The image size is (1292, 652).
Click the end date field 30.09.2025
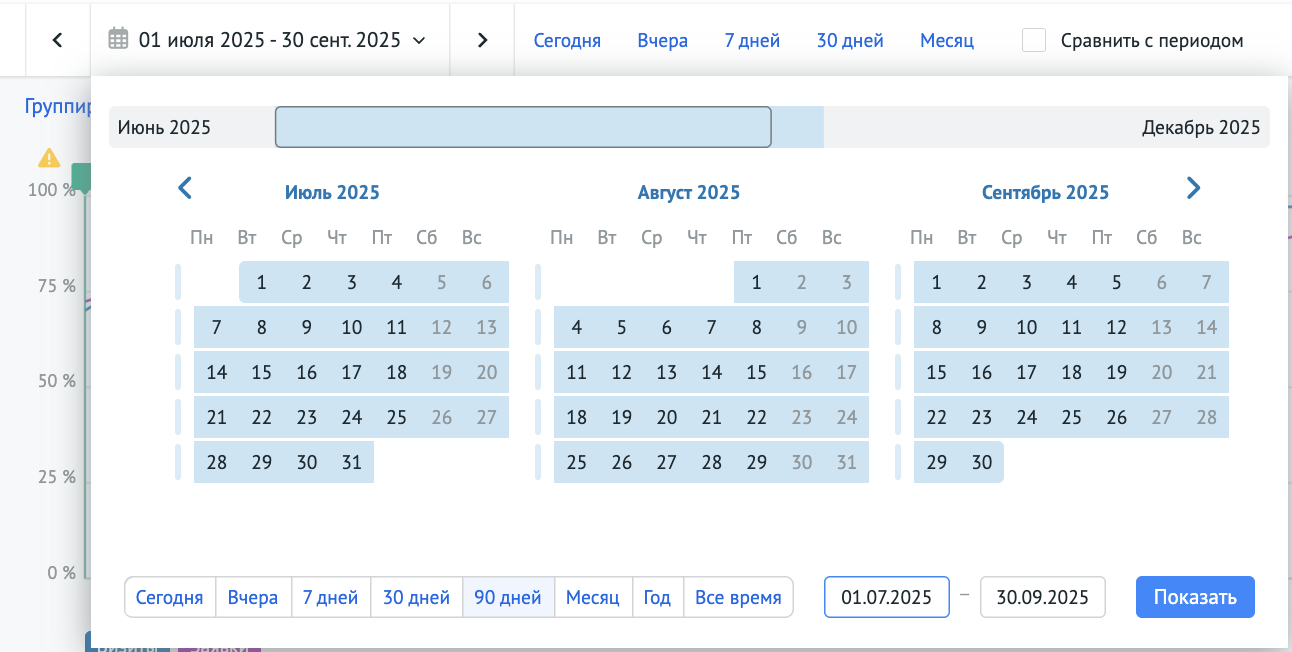(x=1042, y=597)
